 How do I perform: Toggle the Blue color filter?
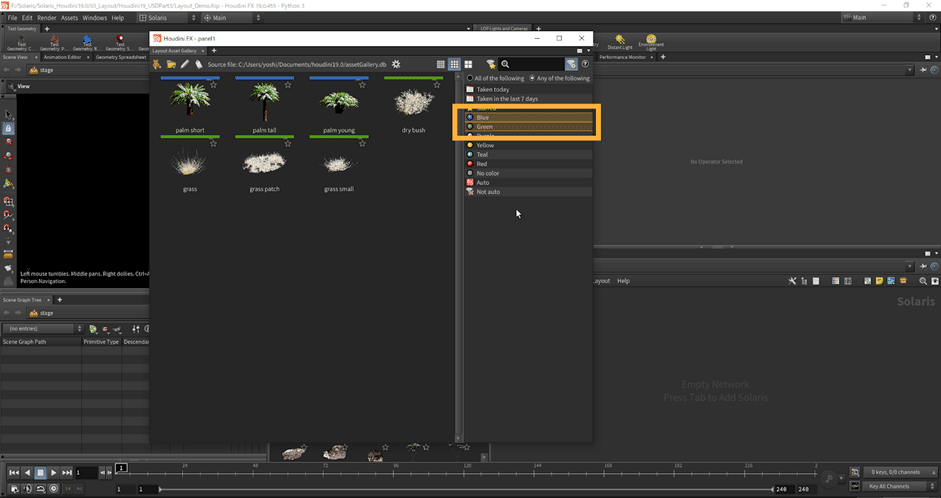pyautogui.click(x=528, y=118)
